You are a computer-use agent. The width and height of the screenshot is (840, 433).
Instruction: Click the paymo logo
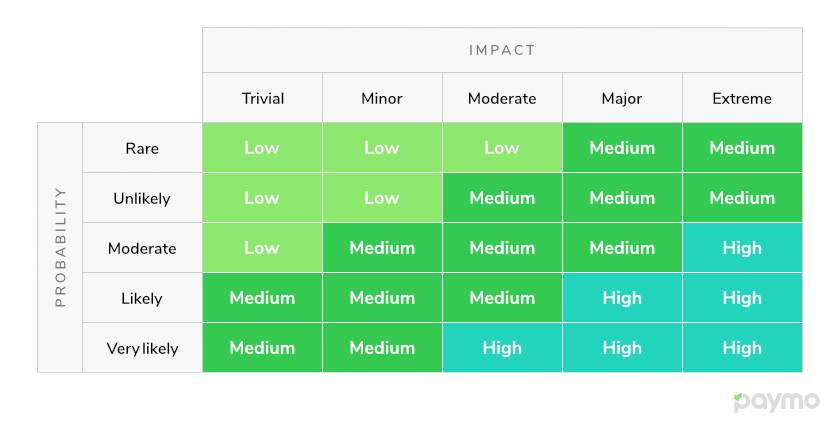776,402
